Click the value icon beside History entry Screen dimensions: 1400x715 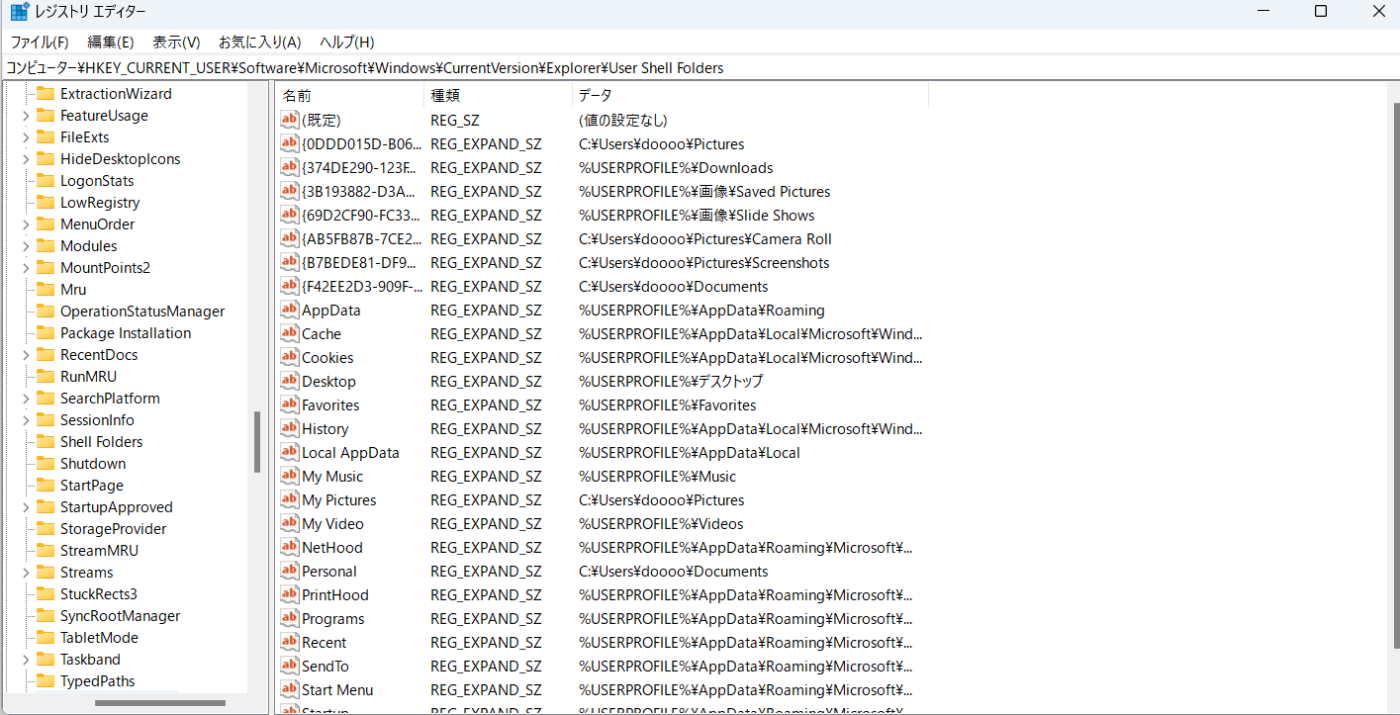click(x=290, y=429)
